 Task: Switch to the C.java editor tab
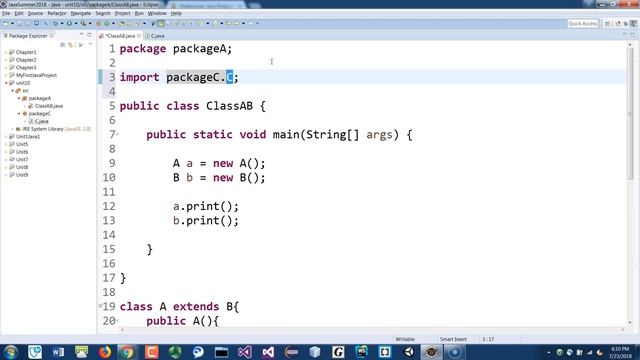(x=155, y=36)
